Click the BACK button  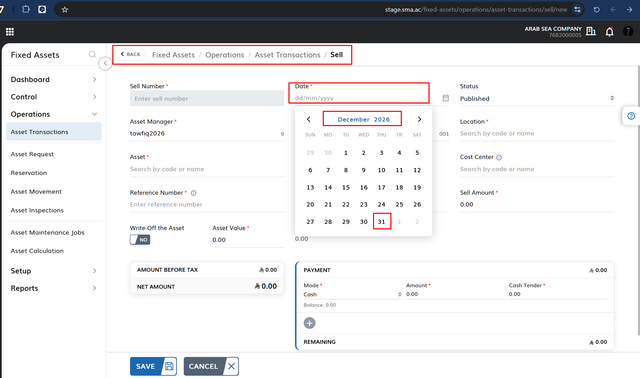(x=131, y=54)
